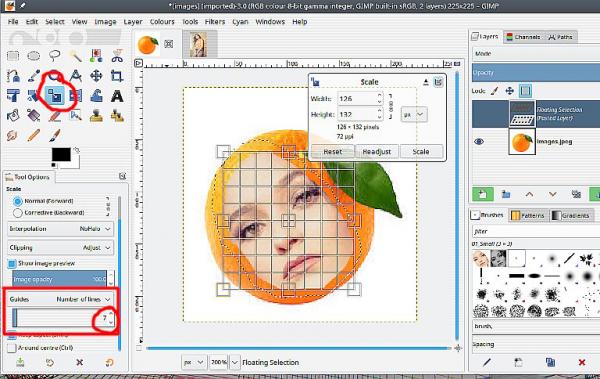Viewport: 600px width, 379px height.
Task: Save tool preset in Tool Options
Action: [x=20, y=362]
